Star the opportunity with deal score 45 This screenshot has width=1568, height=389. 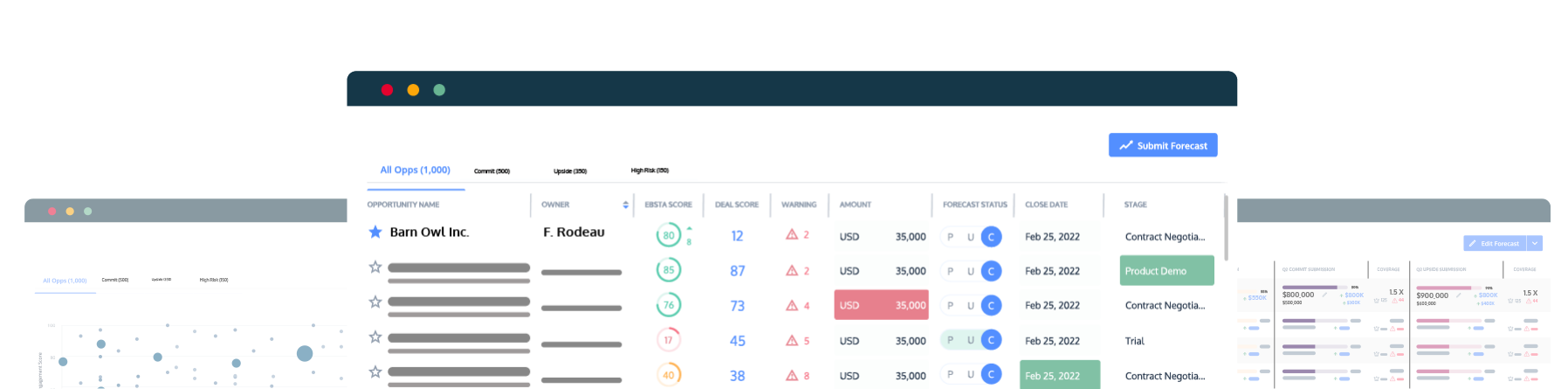tap(375, 337)
